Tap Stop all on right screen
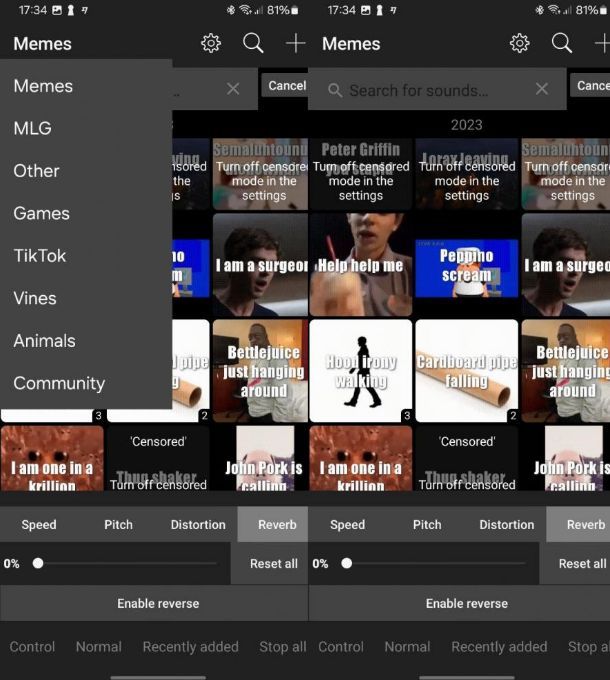 [x=589, y=647]
